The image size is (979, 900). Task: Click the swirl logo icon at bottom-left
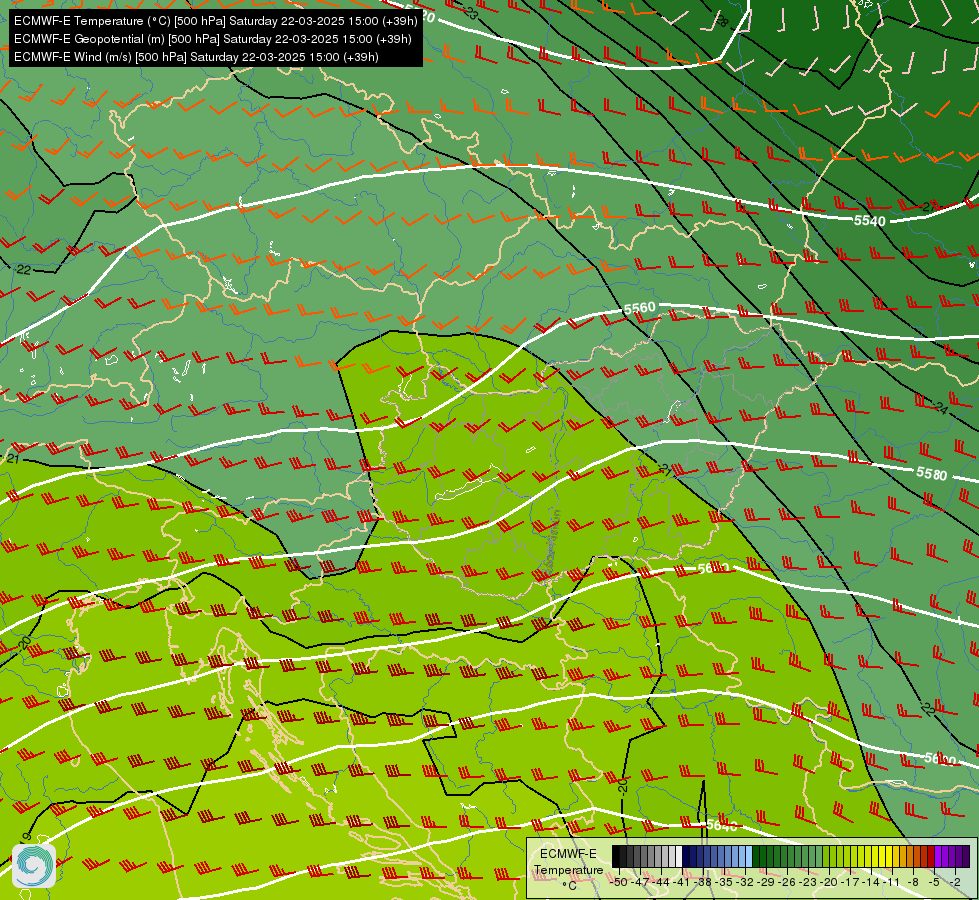click(x=34, y=866)
